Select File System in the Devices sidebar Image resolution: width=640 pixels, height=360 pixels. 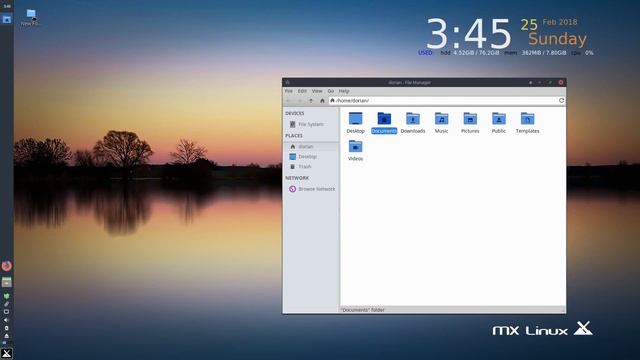[310, 124]
